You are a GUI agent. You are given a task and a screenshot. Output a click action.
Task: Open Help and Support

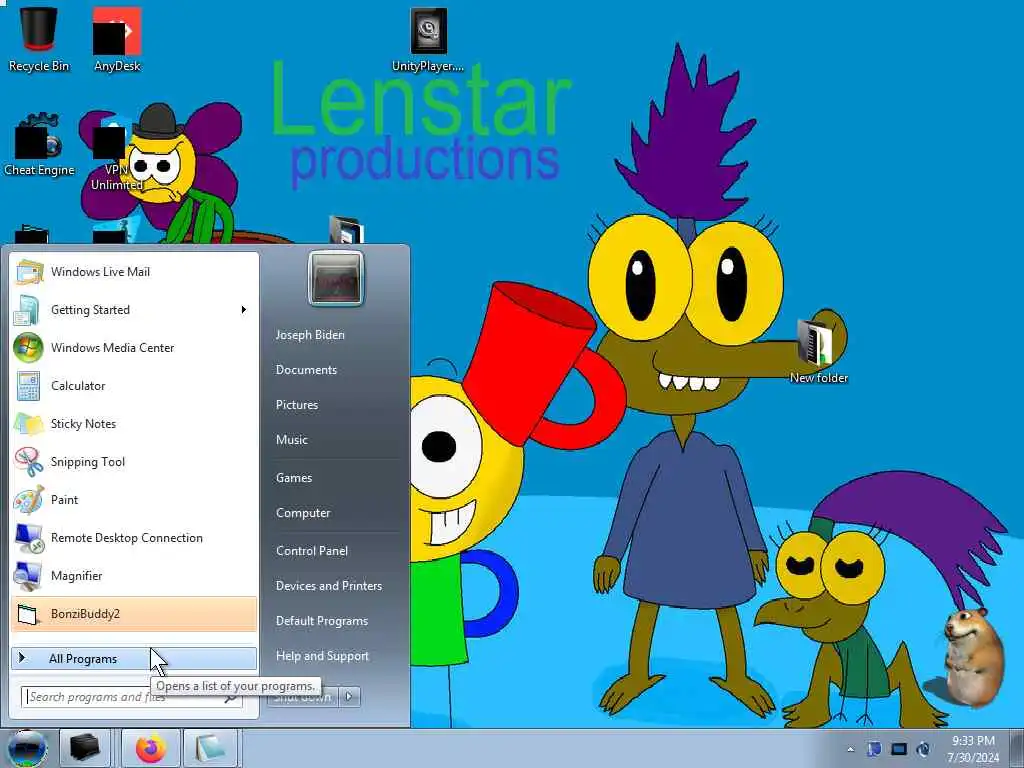tap(322, 656)
